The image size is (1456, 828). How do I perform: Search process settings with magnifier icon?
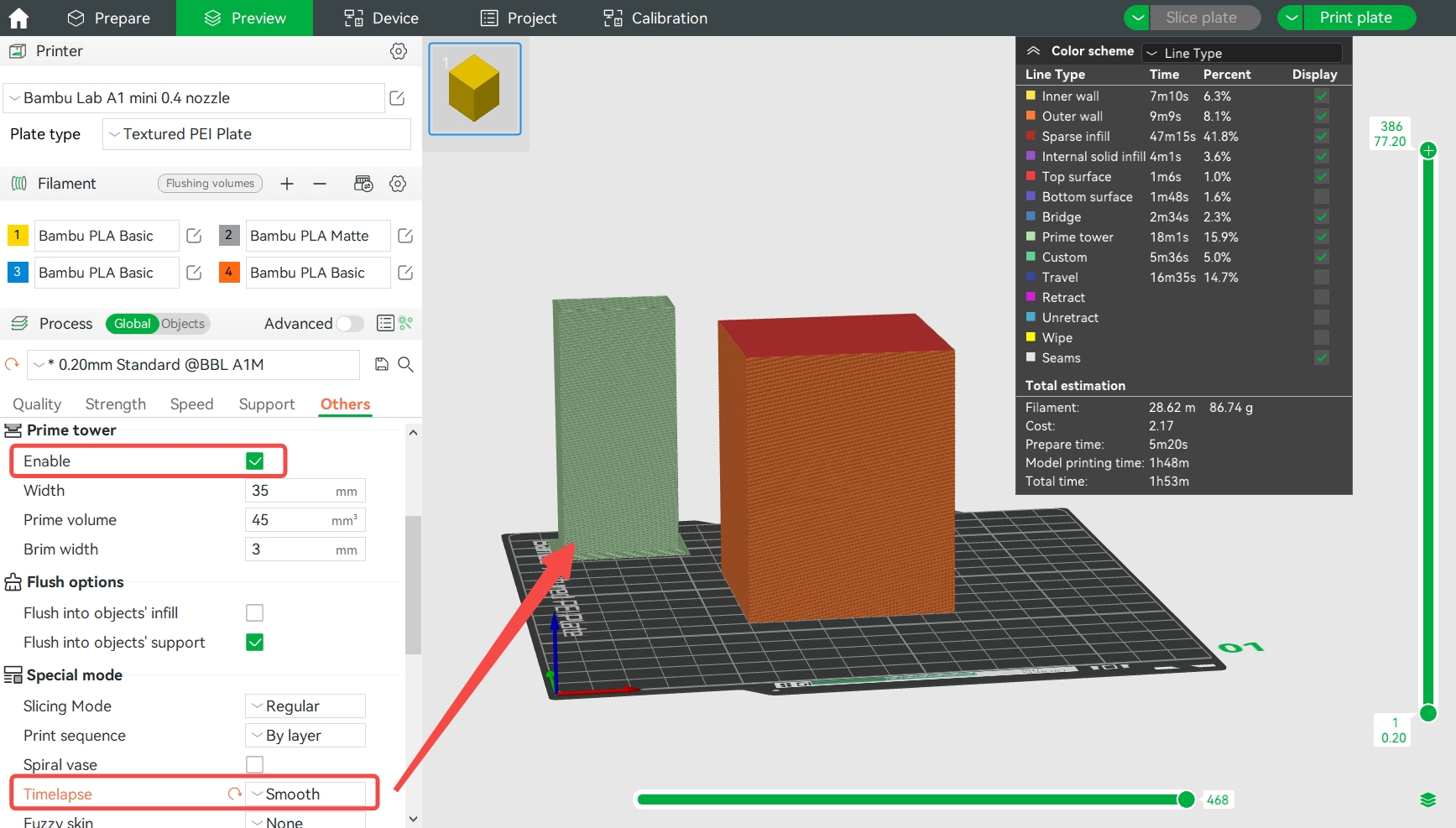tap(405, 364)
